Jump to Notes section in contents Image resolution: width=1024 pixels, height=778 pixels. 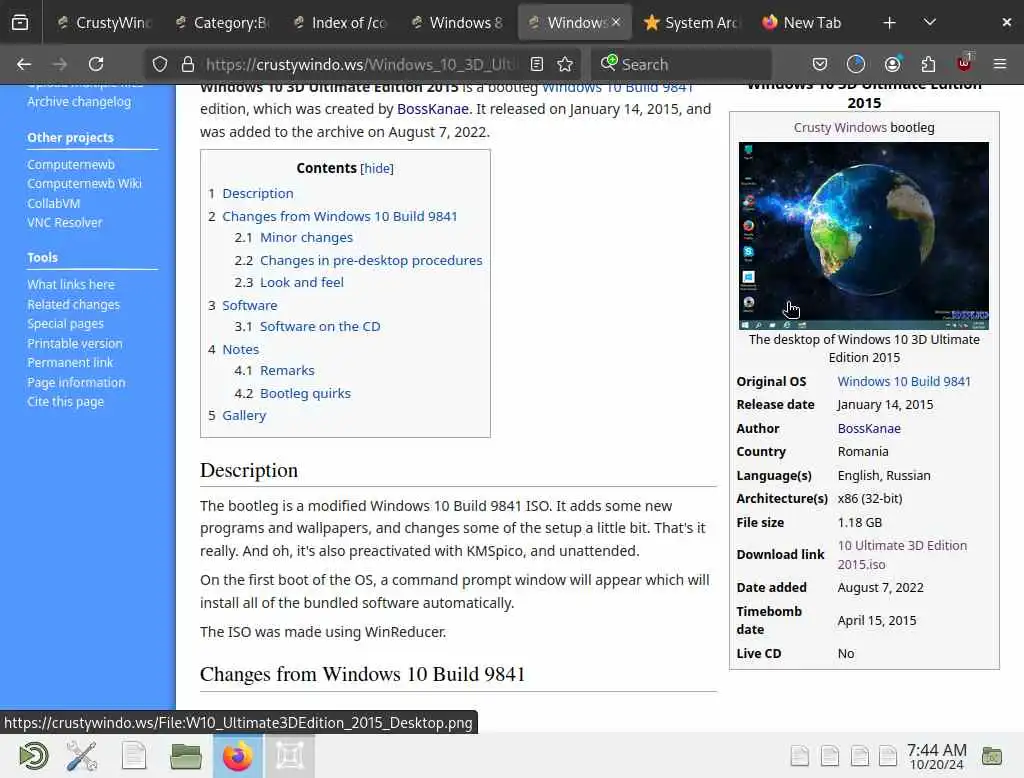pos(240,349)
